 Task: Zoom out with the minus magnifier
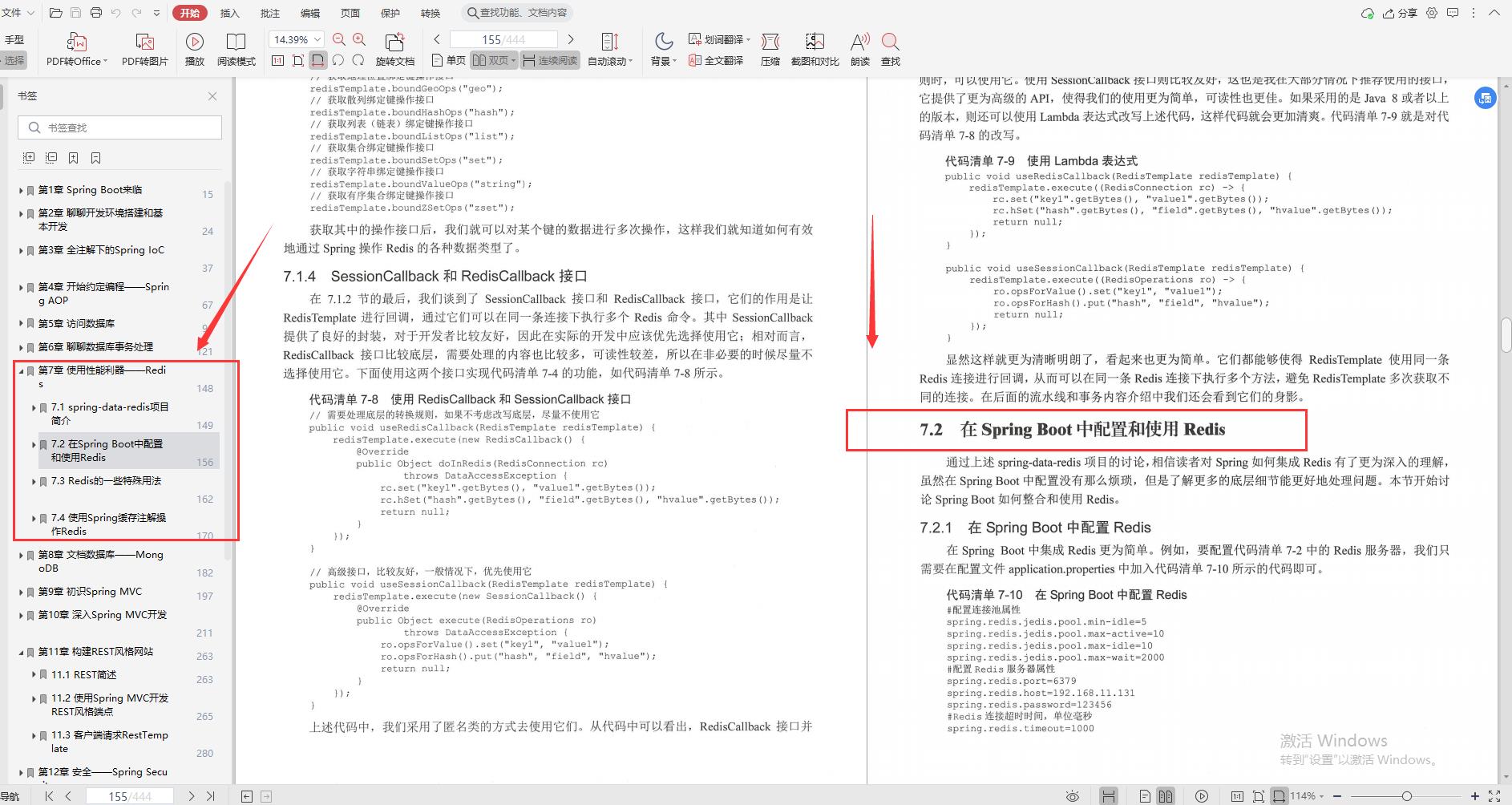click(339, 39)
